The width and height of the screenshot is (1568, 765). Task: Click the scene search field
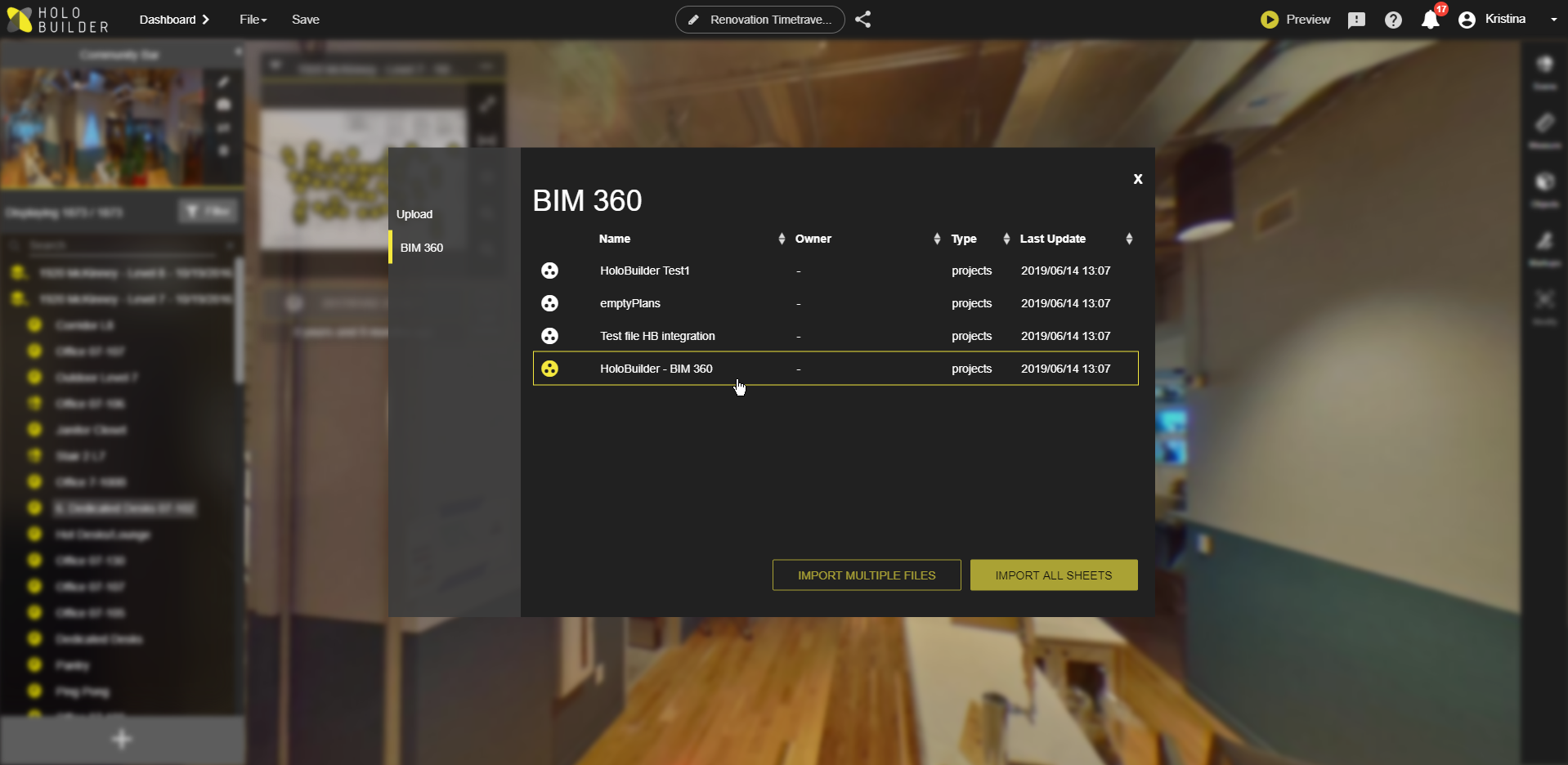pyautogui.click(x=123, y=245)
